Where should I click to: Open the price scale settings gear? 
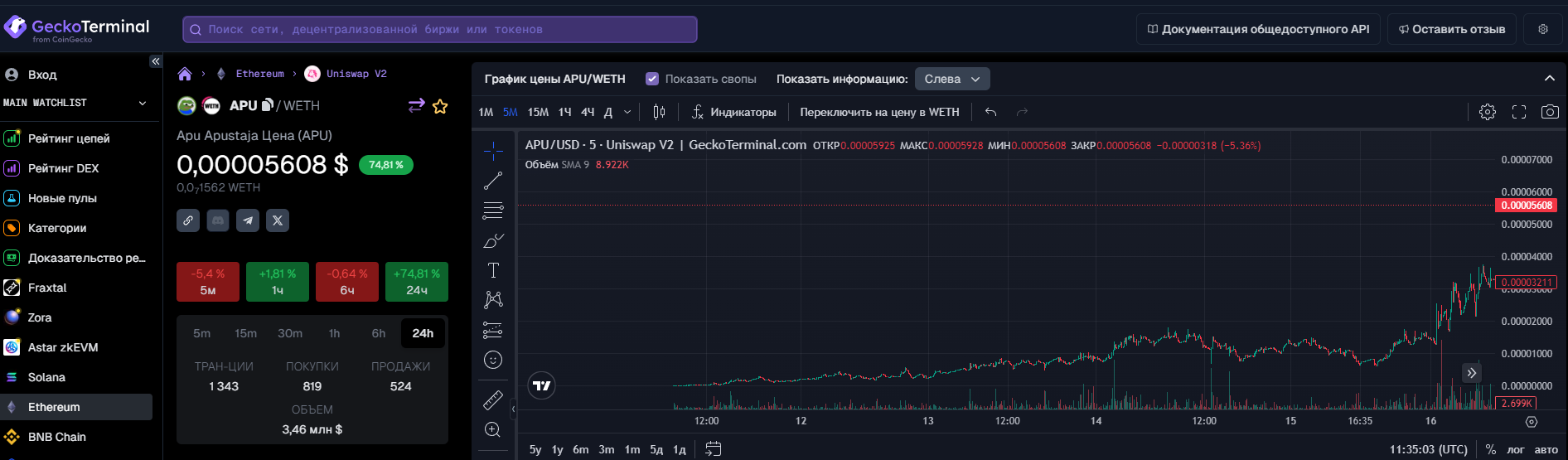1532,422
